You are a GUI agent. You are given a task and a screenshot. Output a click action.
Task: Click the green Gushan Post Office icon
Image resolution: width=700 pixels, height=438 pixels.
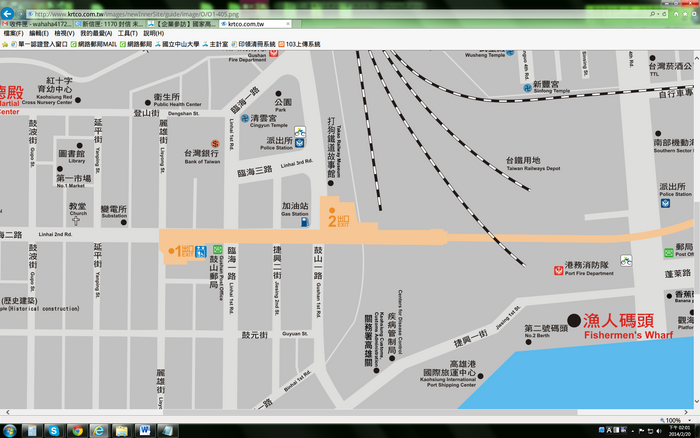(217, 249)
